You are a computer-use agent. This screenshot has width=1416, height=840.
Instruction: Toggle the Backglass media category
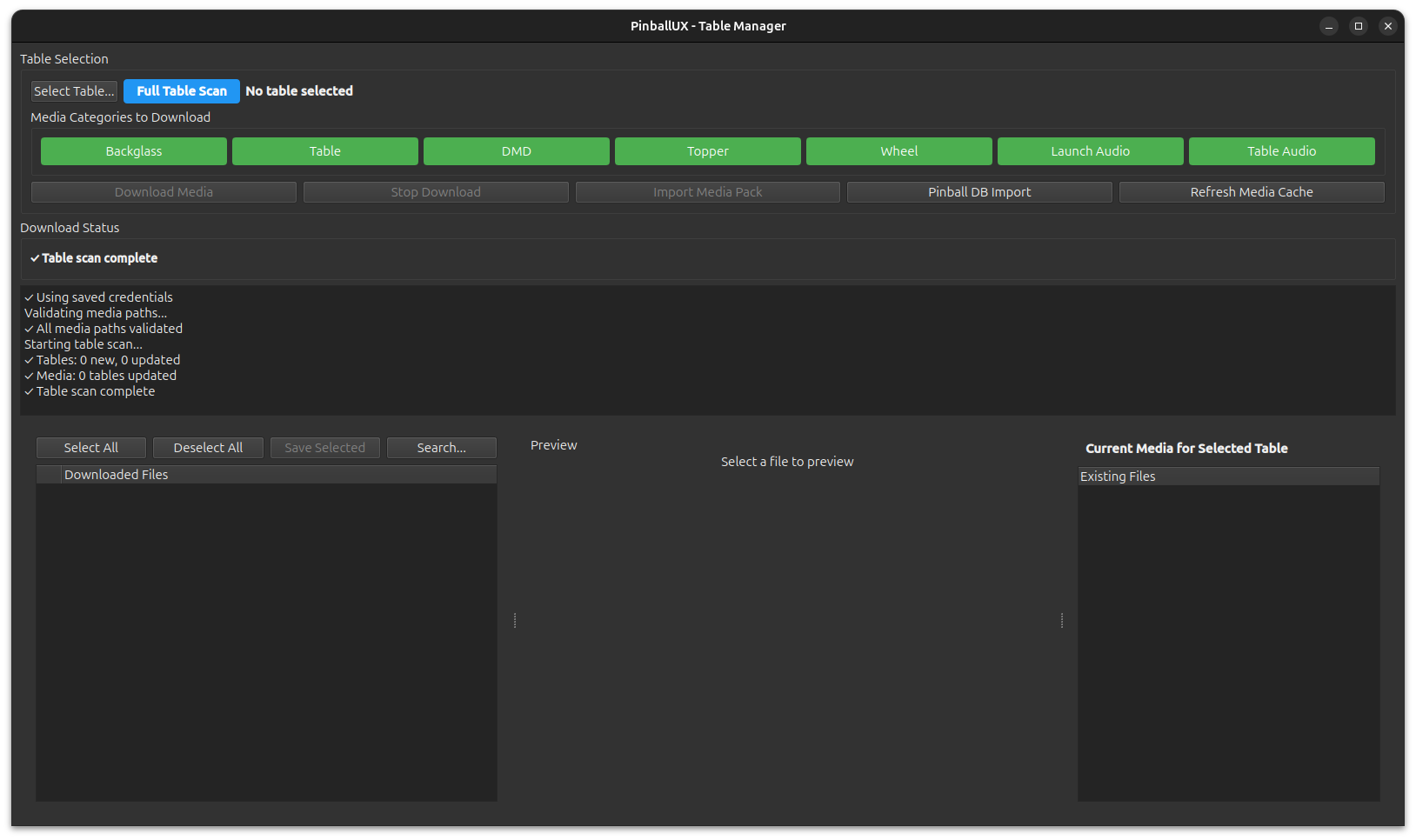[x=134, y=151]
